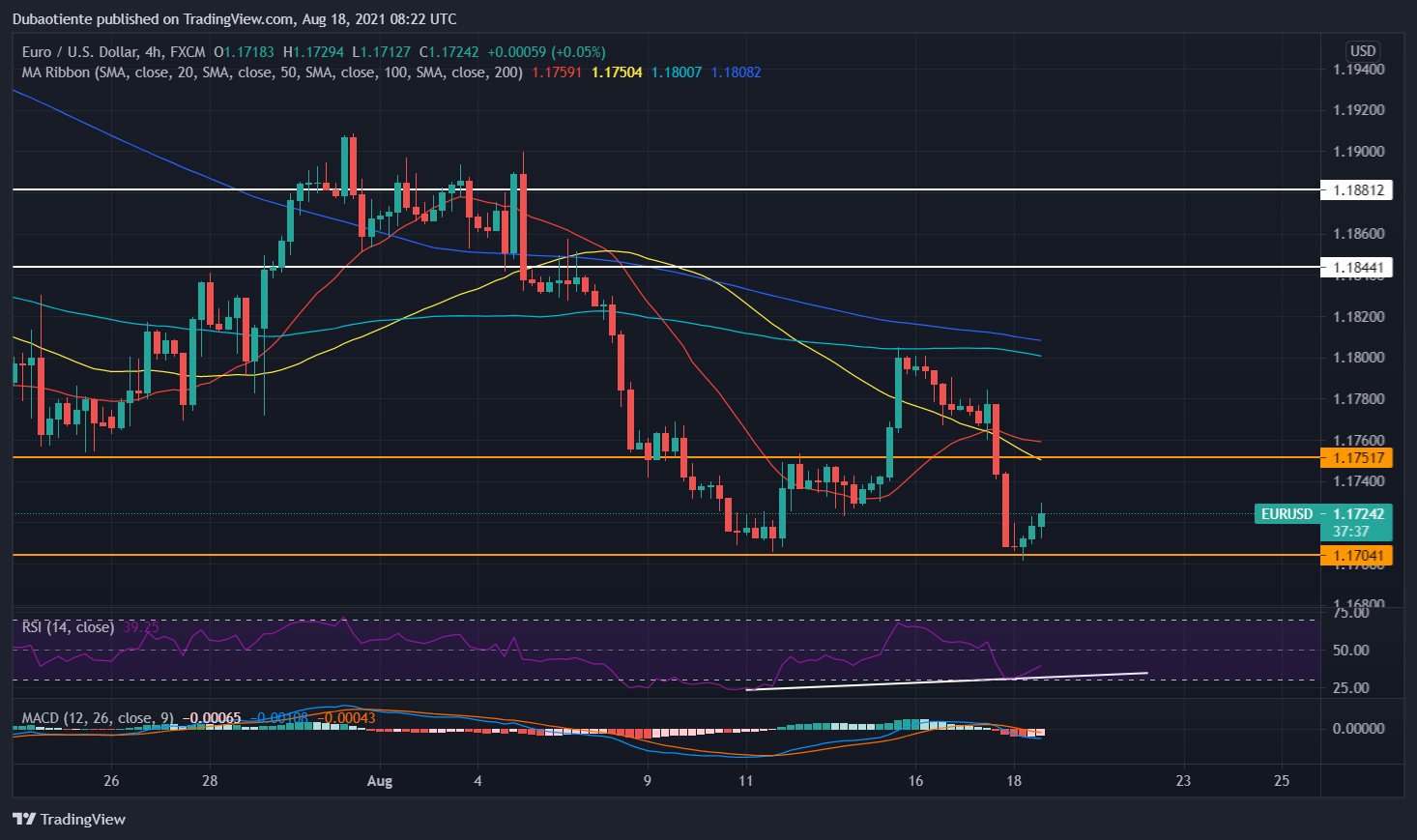Click the 37:37 bar countdown timer

point(1350,532)
